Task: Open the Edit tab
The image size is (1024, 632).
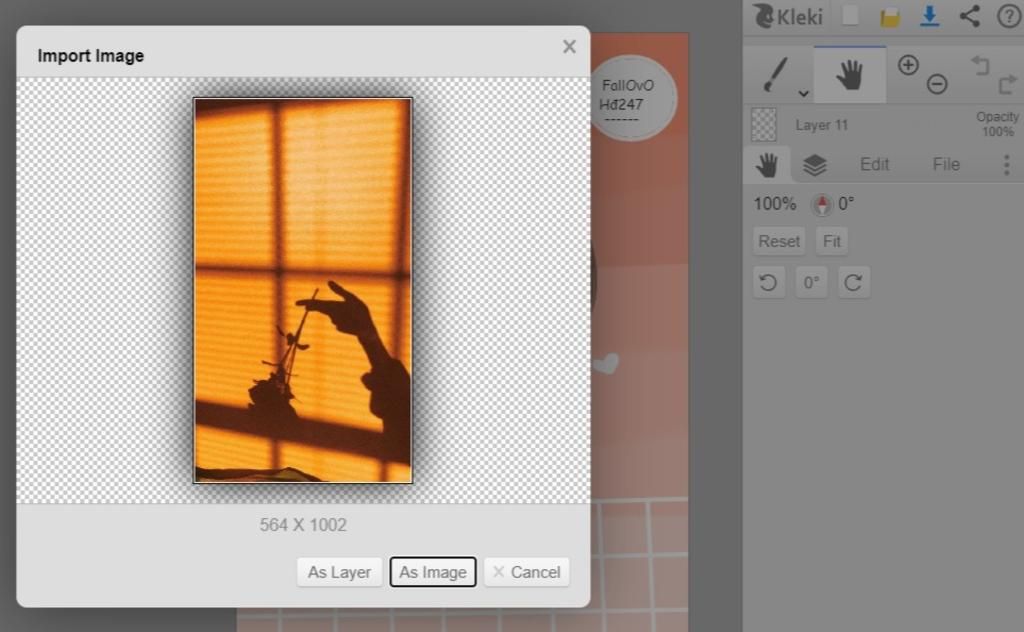Action: 874,165
